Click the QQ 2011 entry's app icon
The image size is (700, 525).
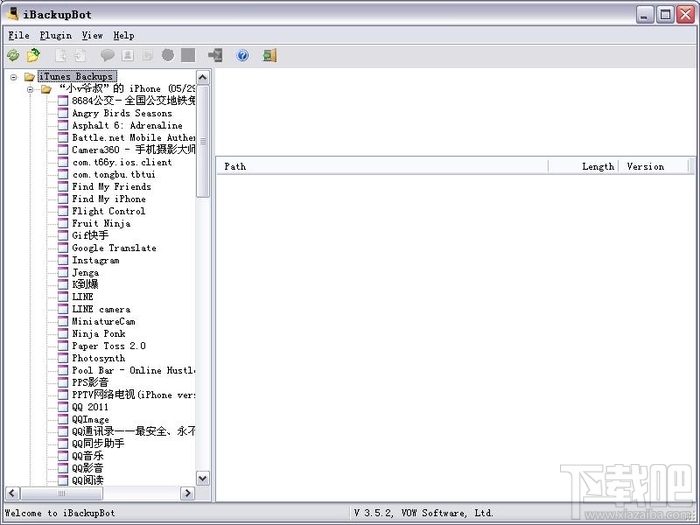(x=63, y=407)
